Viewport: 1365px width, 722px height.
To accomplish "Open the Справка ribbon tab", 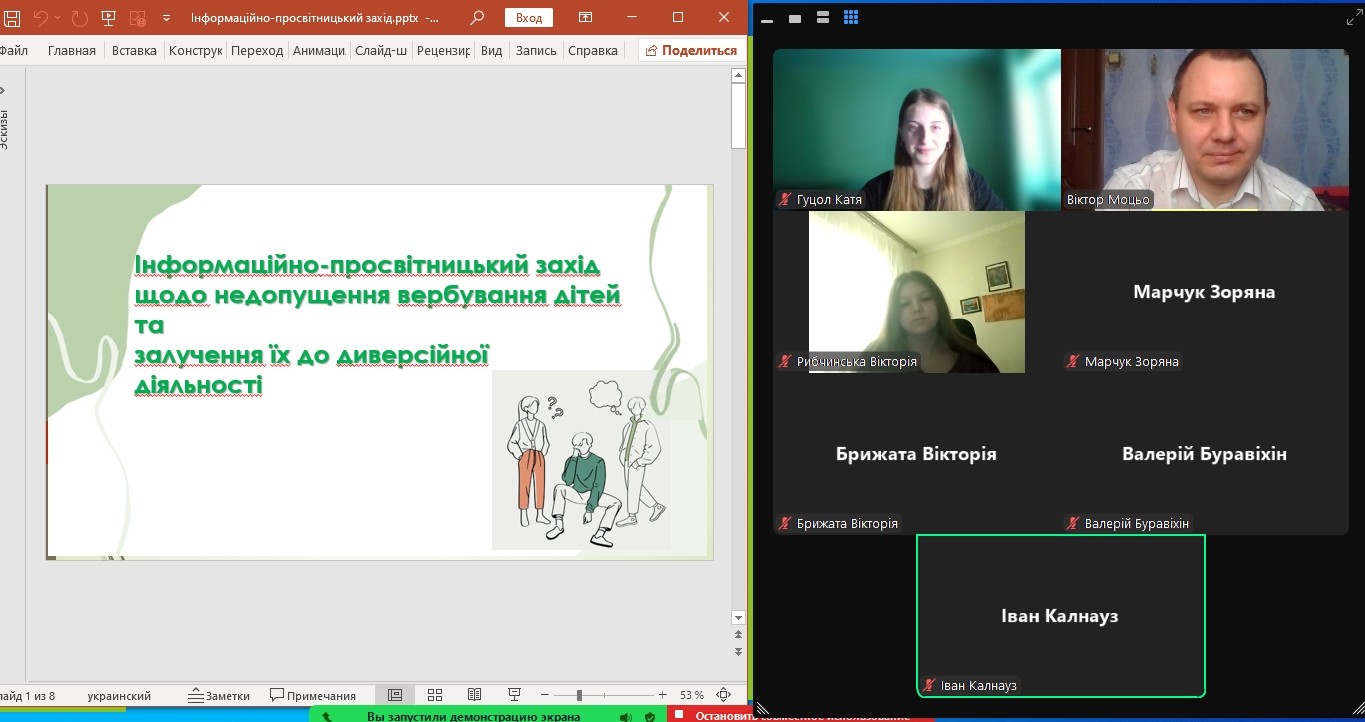I will tap(593, 50).
